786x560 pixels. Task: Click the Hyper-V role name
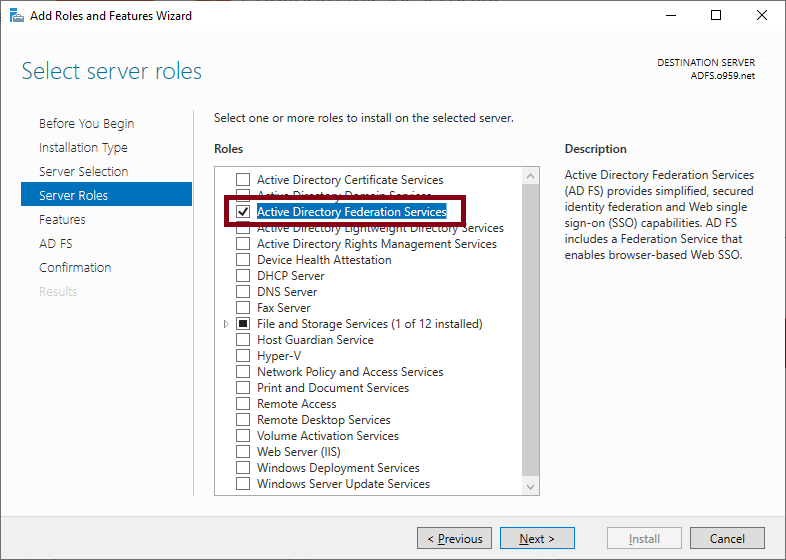[x=279, y=356]
